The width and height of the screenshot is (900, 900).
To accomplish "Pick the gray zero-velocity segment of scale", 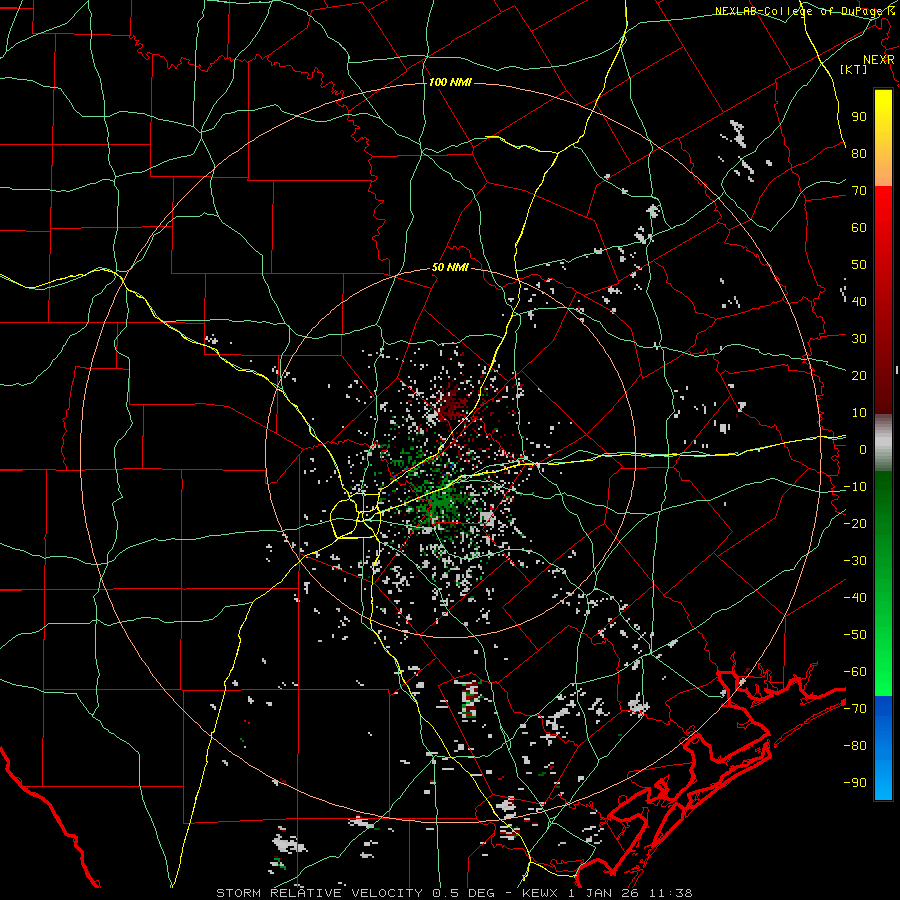I will coord(883,442).
